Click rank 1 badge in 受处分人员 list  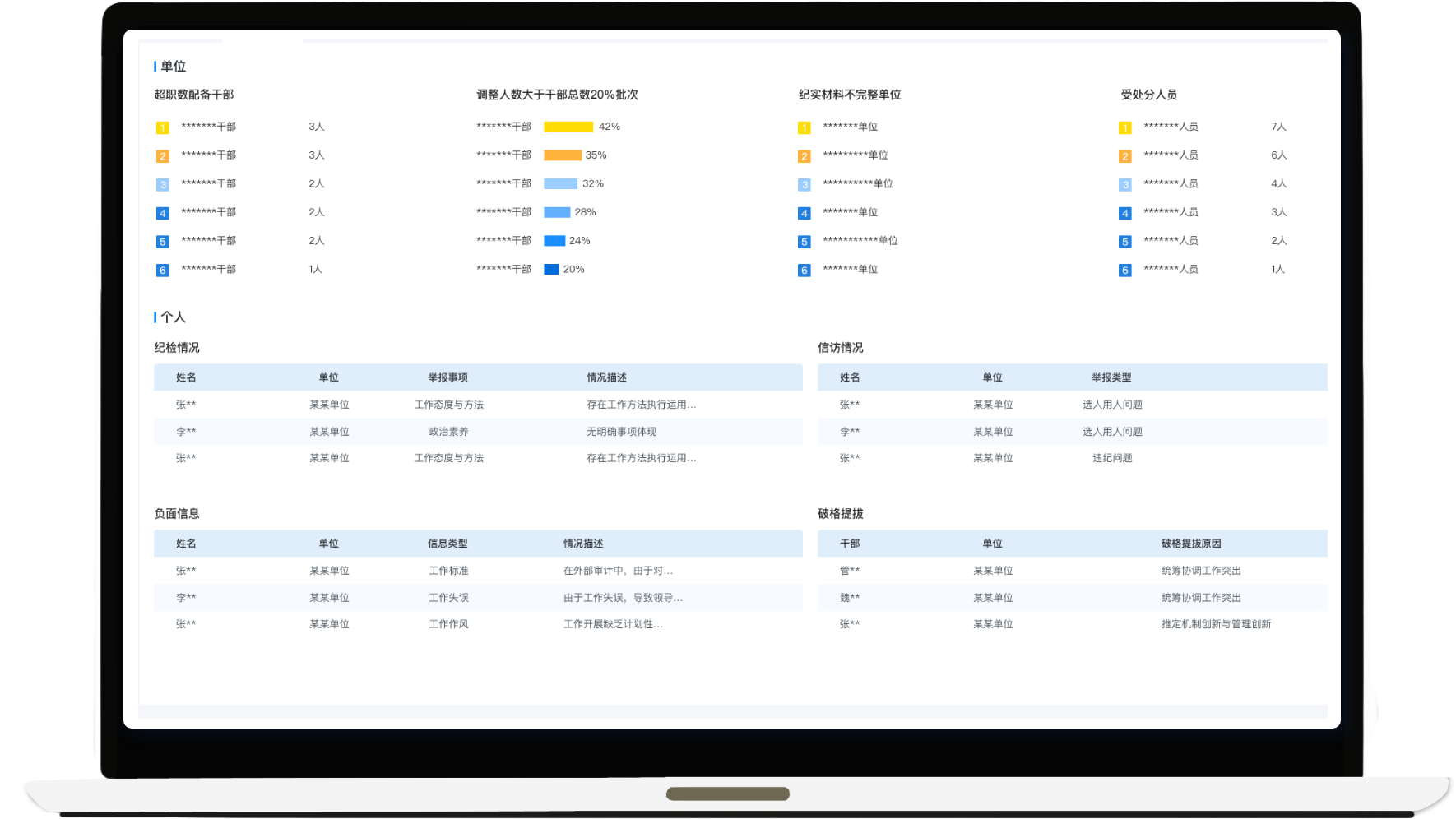1125,127
